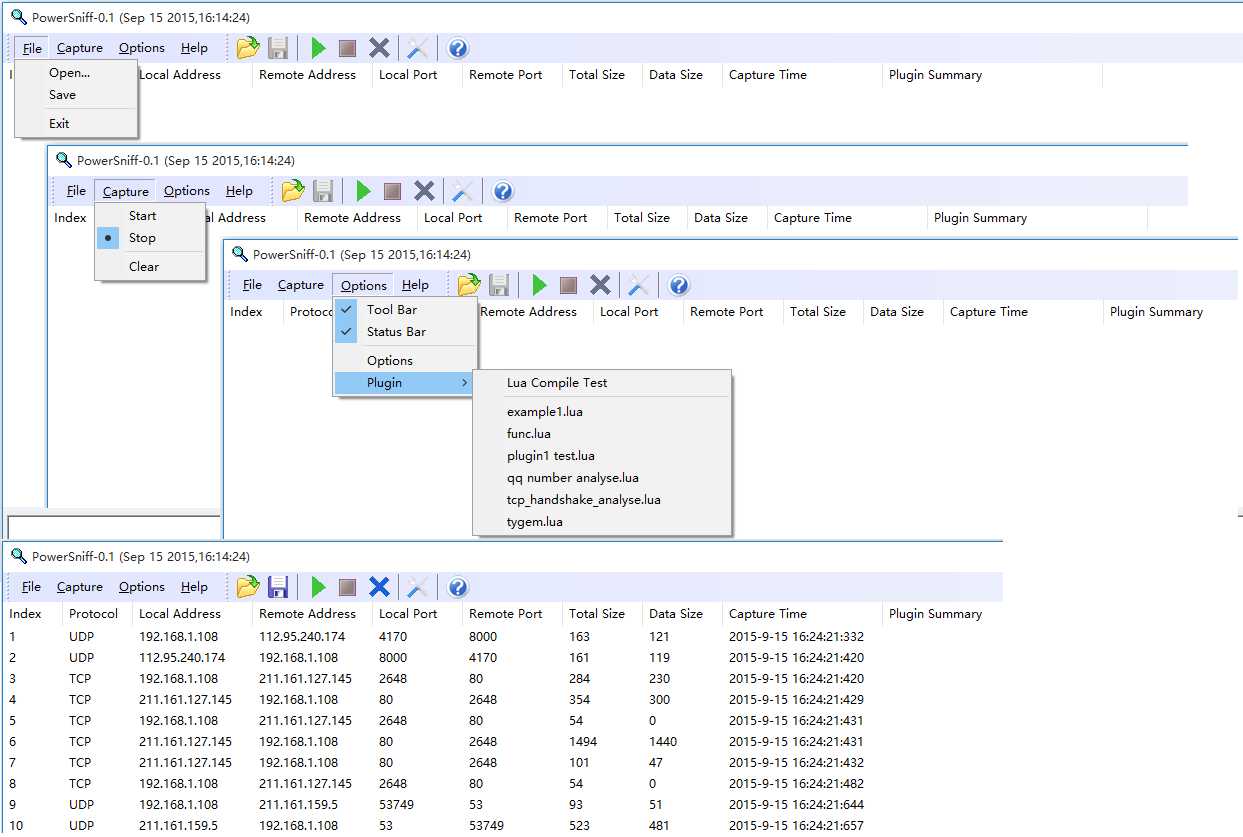Image resolution: width=1243 pixels, height=837 pixels.
Task: Expand the Plugin submenu arrow
Action: [464, 383]
